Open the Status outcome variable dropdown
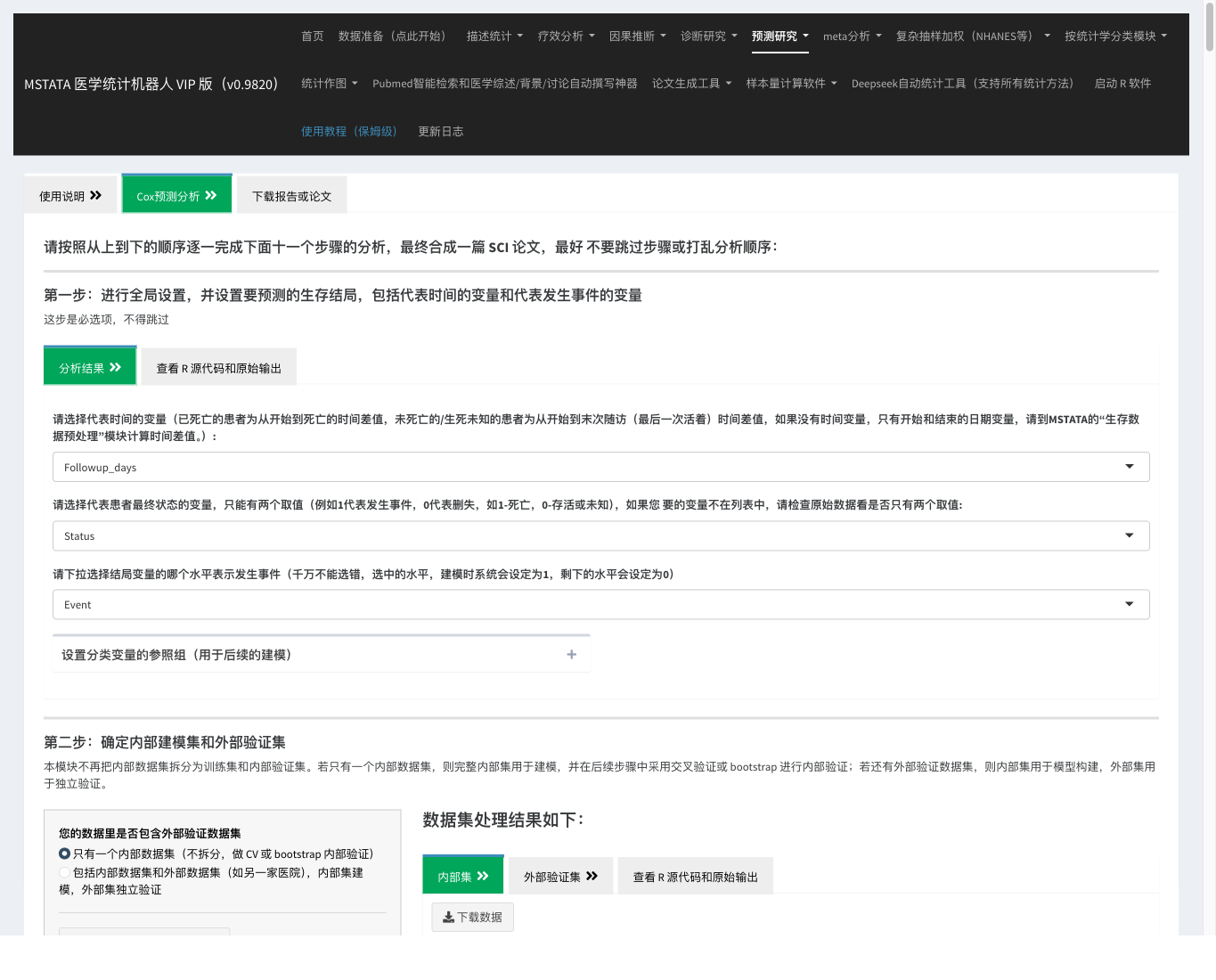Screen dimensions: 1216x980 [x=600, y=535]
